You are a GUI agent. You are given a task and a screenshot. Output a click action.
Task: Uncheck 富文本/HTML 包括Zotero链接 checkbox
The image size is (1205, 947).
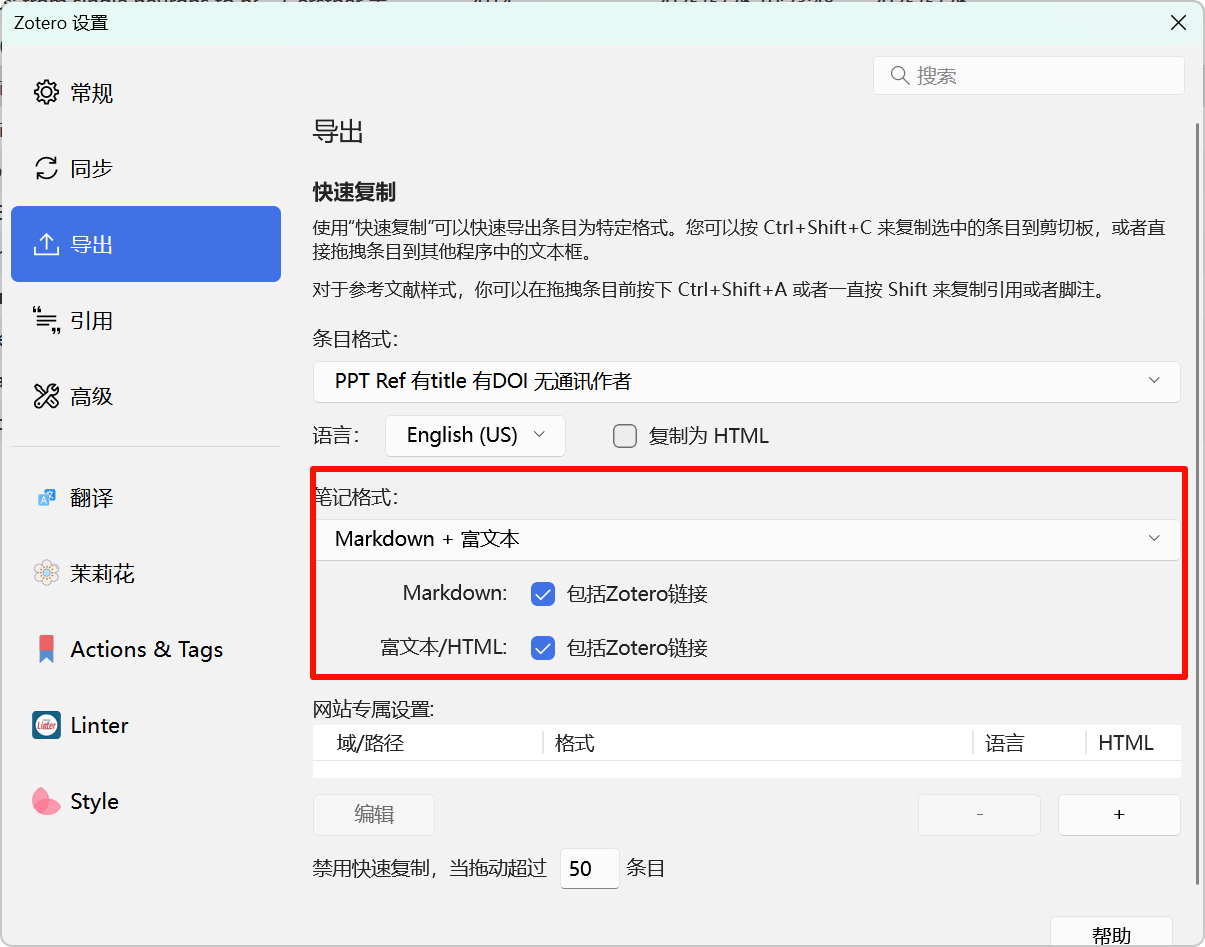click(543, 648)
